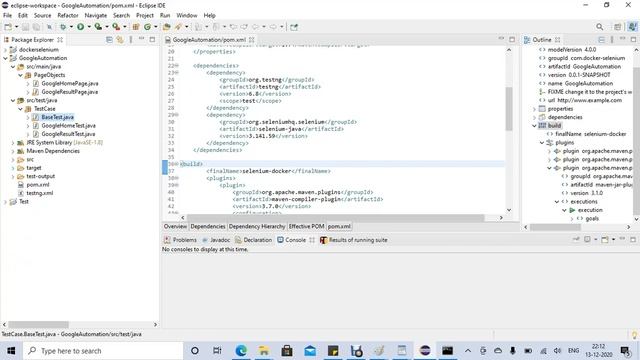The width and height of the screenshot is (640, 360).
Task: Toggle Link with Editor in Package Explorer
Action: coord(120,40)
